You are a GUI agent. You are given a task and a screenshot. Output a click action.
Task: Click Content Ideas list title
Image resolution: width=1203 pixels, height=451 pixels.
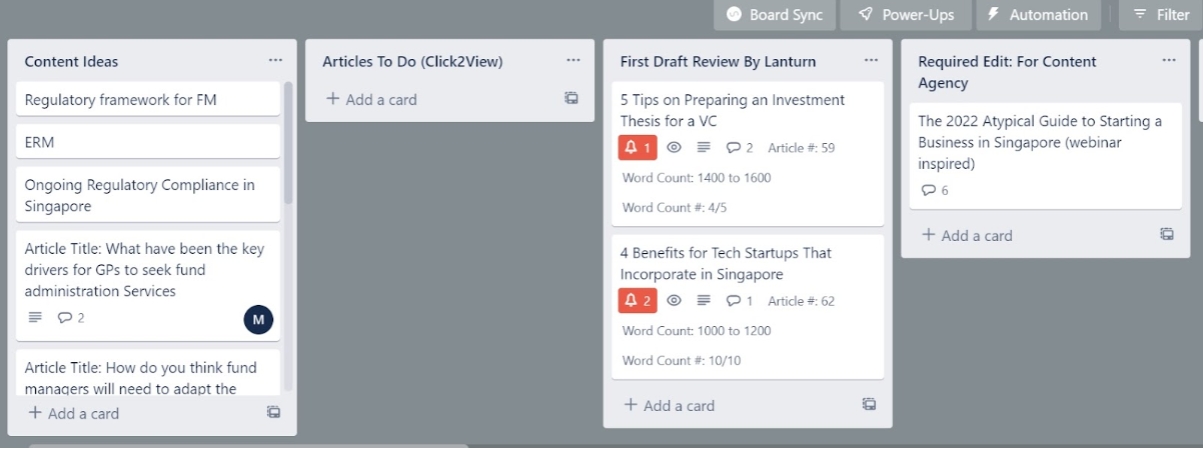click(71, 61)
